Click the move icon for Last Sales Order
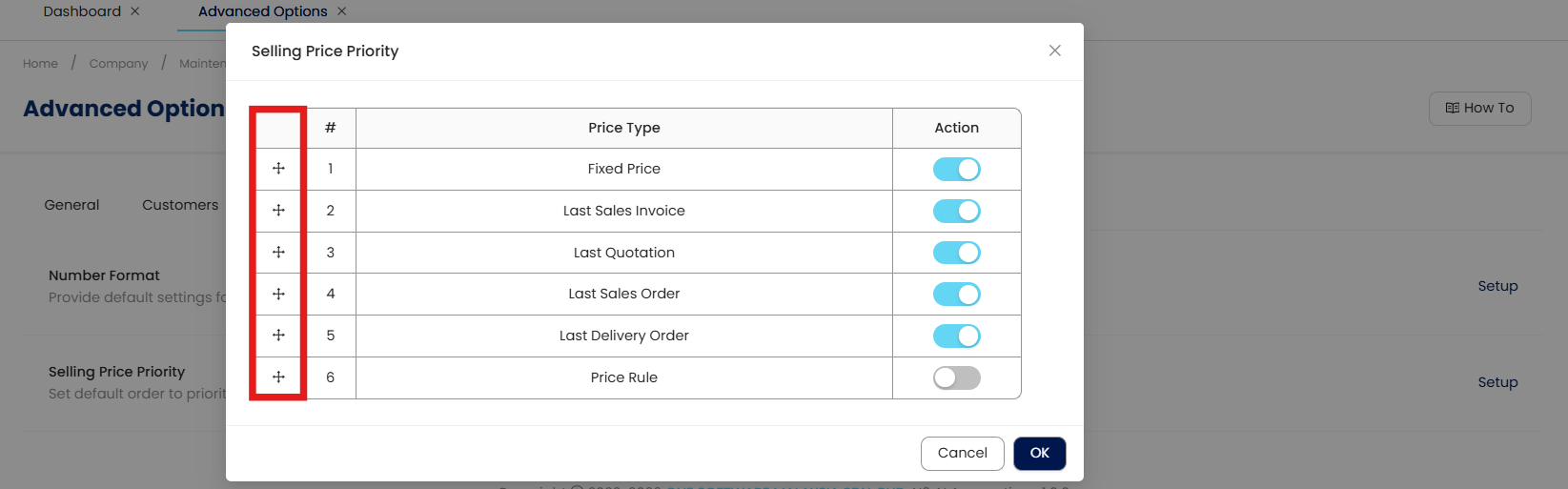 tap(278, 294)
